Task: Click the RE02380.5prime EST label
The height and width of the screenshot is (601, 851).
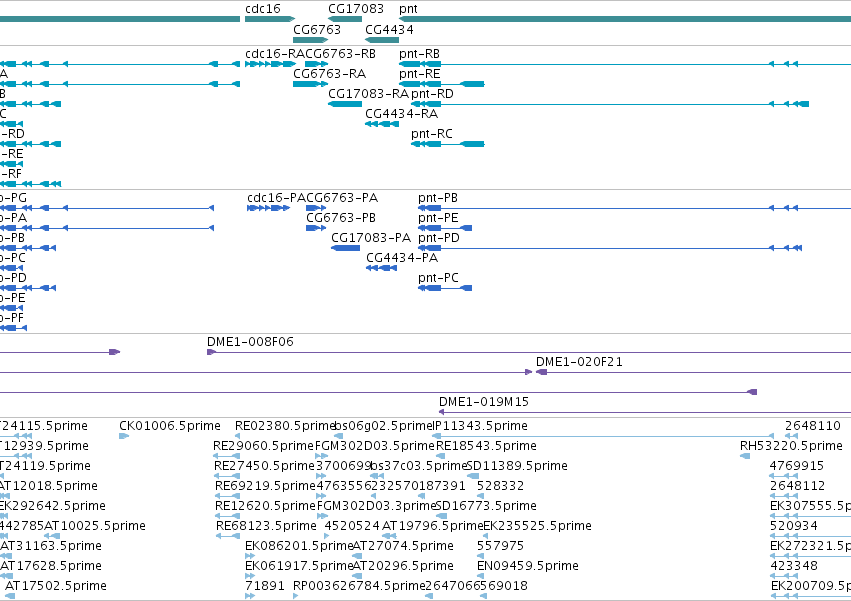Action: (285, 426)
